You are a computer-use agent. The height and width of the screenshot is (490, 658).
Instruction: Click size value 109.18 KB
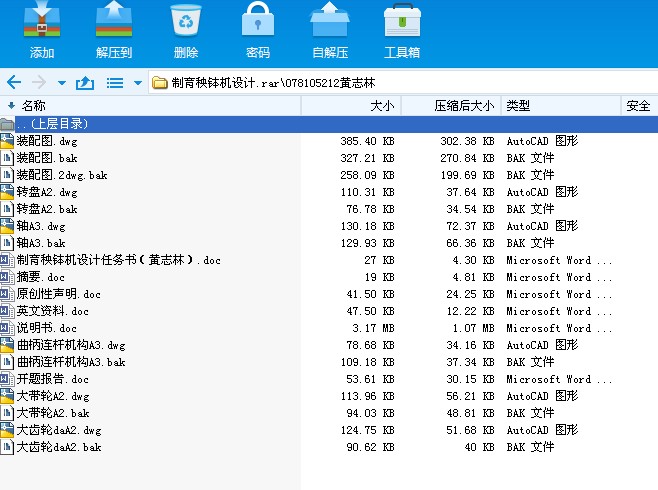367,362
